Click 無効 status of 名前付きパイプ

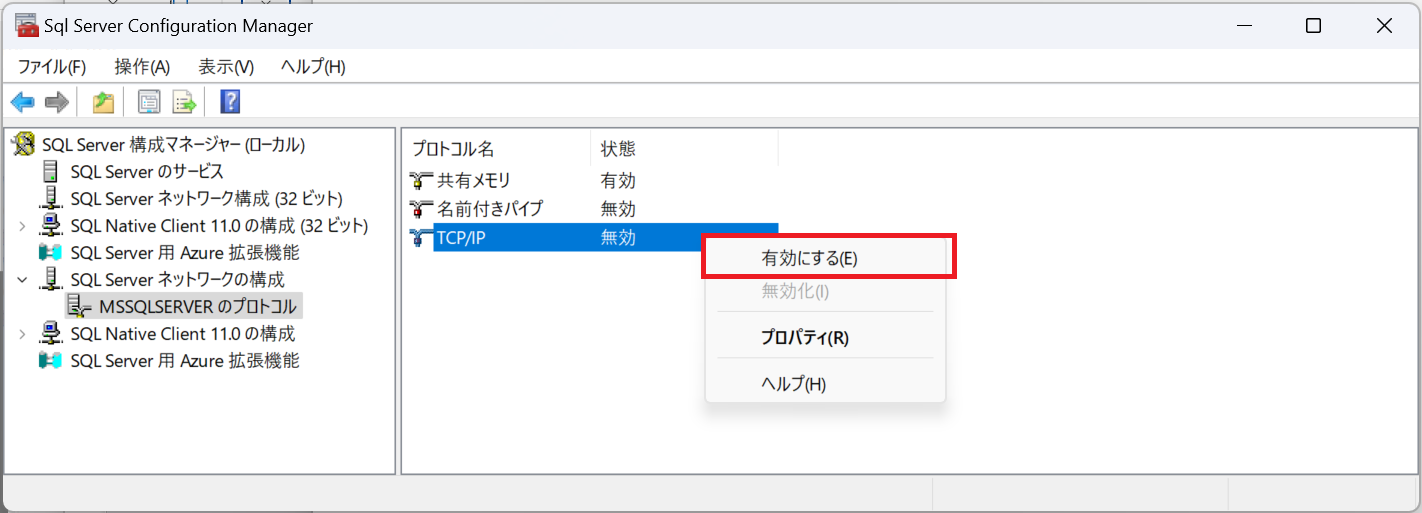tap(618, 209)
